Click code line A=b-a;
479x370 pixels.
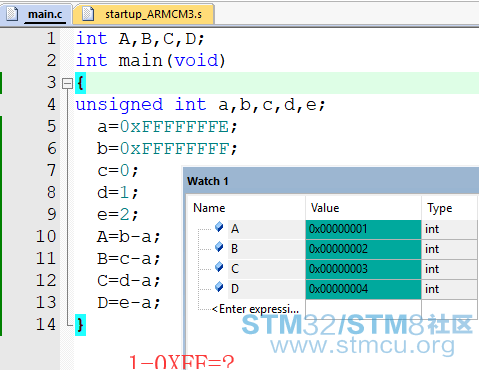pos(129,237)
